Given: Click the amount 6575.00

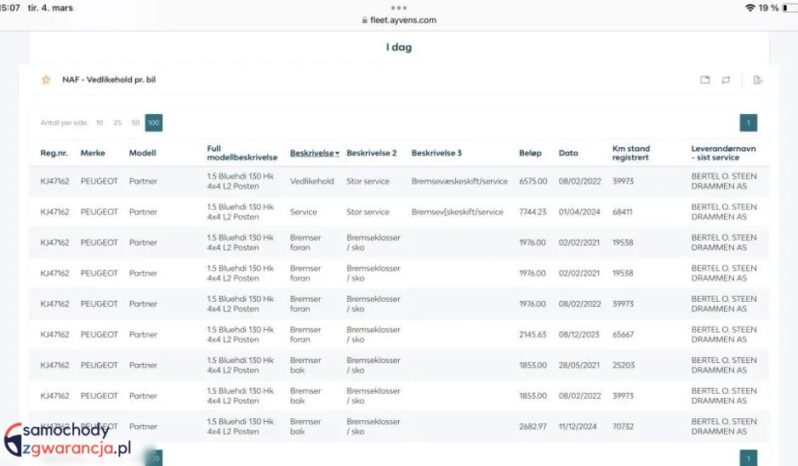Looking at the screenshot, I should (533, 181).
